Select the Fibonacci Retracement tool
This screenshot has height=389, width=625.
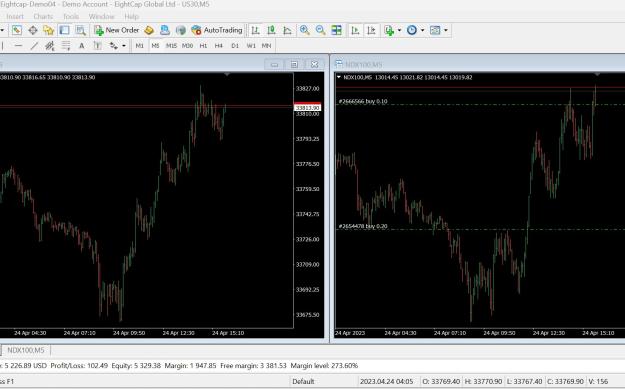click(66, 46)
